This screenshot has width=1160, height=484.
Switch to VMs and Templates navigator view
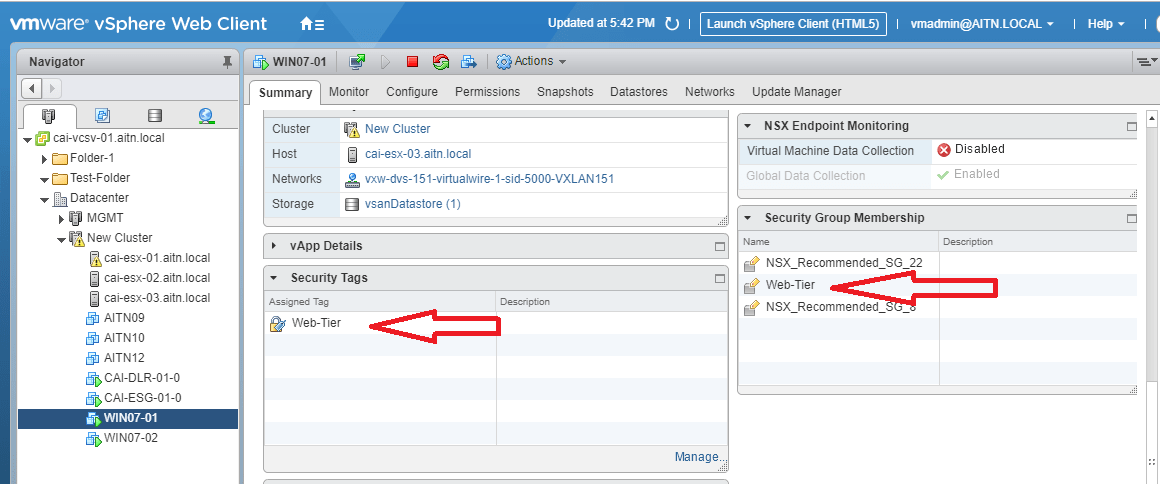[x=102, y=116]
